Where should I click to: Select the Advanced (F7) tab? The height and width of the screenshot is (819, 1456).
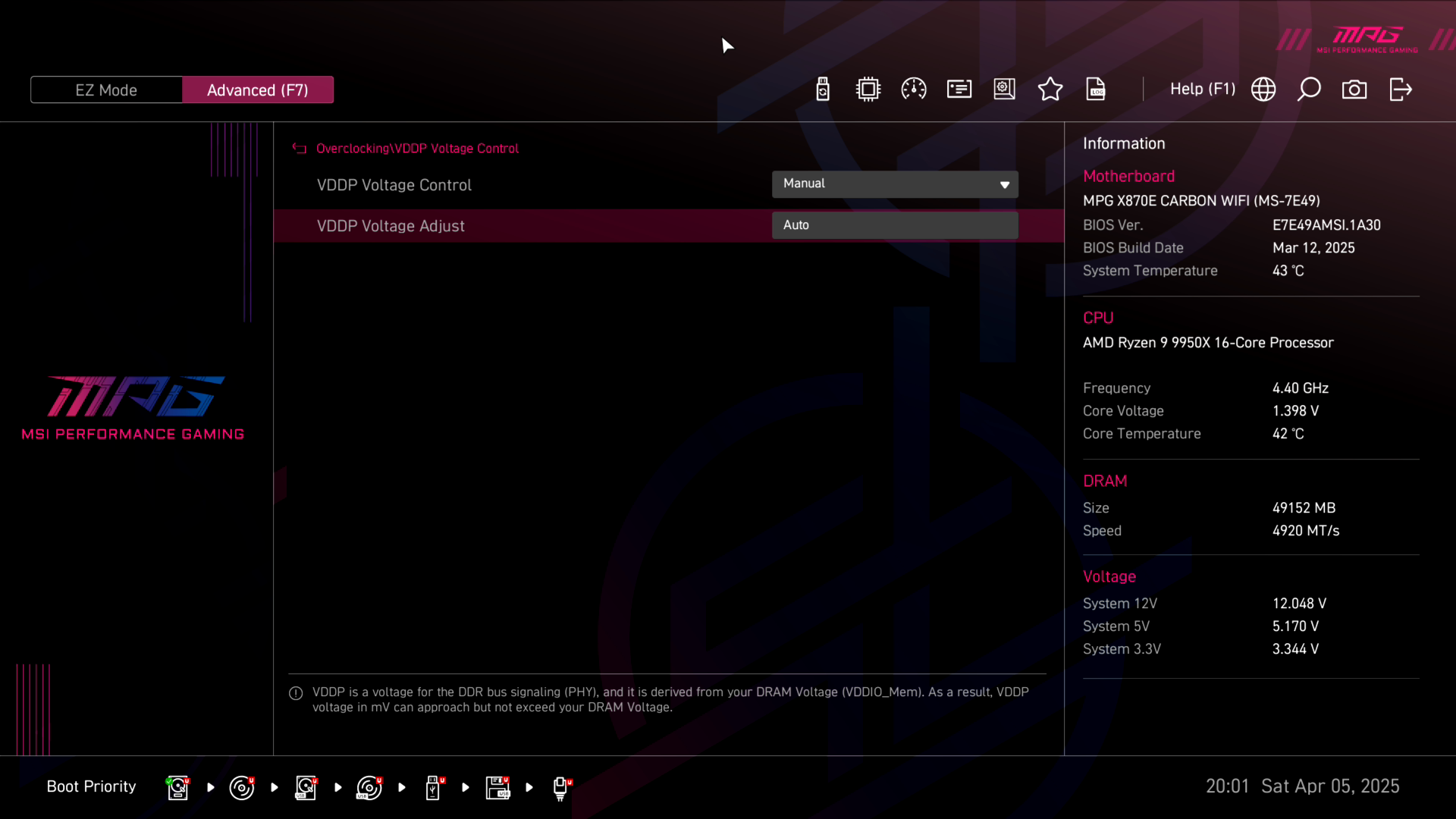[258, 89]
